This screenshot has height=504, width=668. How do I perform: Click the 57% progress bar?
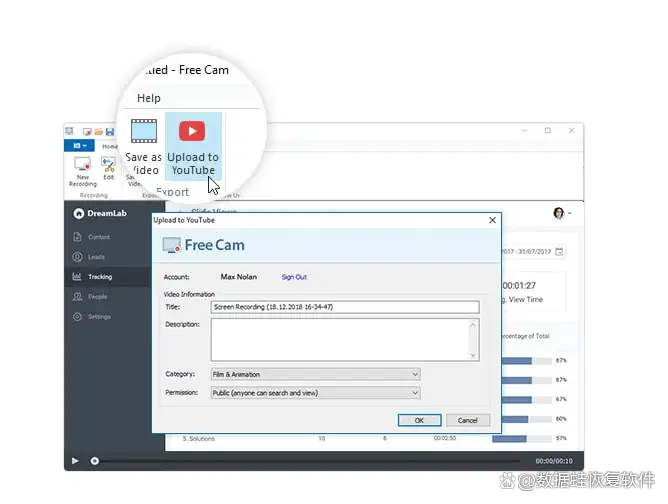coord(522,438)
